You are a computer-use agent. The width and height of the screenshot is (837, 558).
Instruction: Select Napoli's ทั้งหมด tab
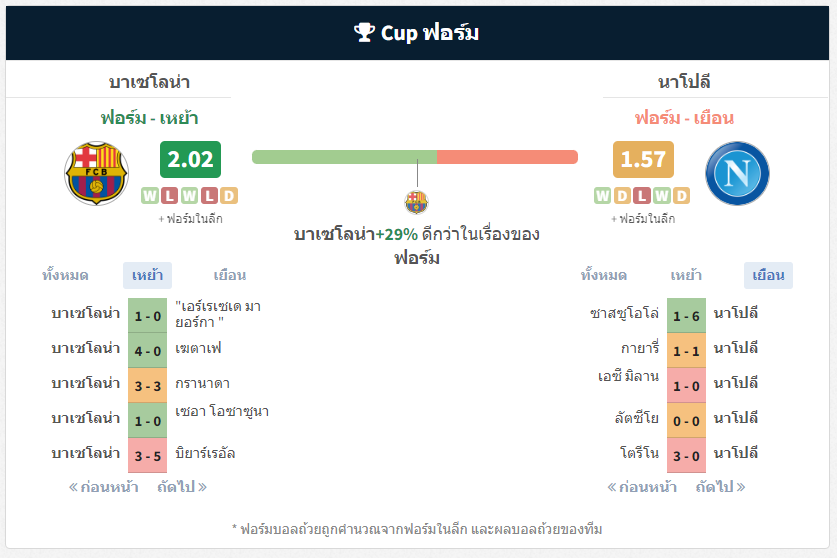pyautogui.click(x=604, y=276)
